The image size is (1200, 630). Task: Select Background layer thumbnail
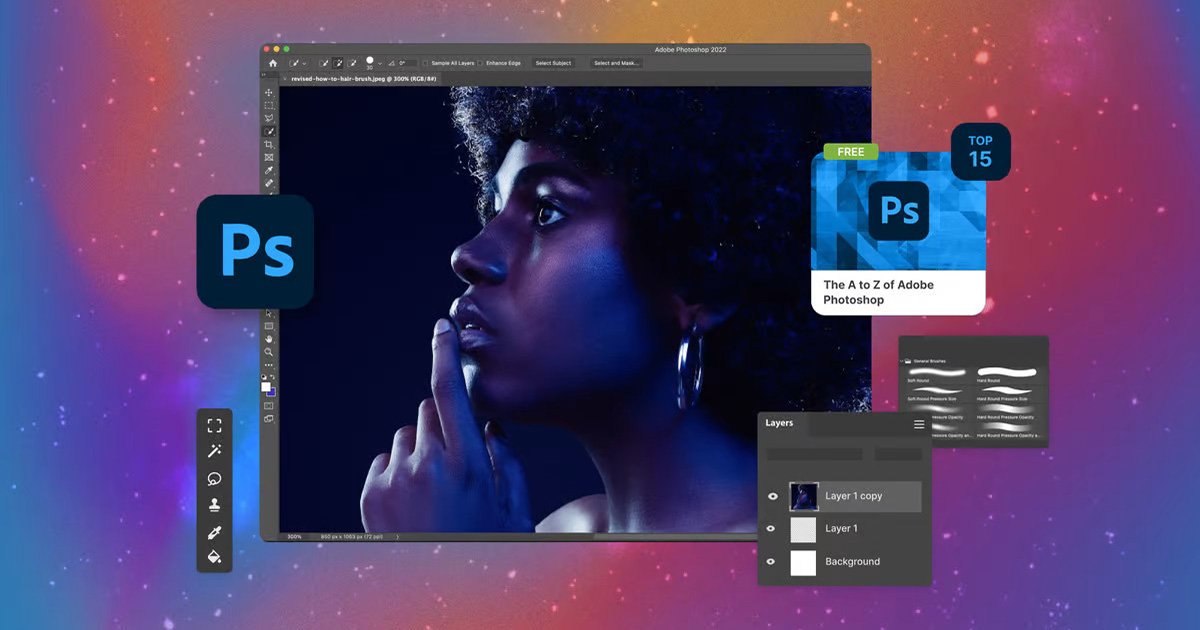(x=804, y=562)
